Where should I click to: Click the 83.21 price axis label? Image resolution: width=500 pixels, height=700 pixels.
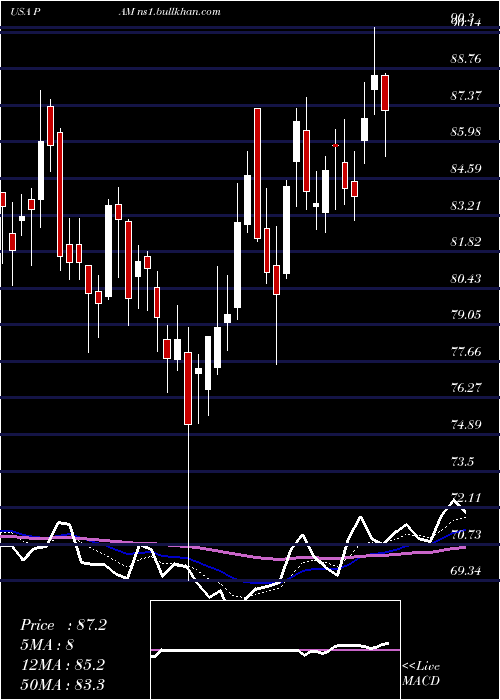coord(467,205)
